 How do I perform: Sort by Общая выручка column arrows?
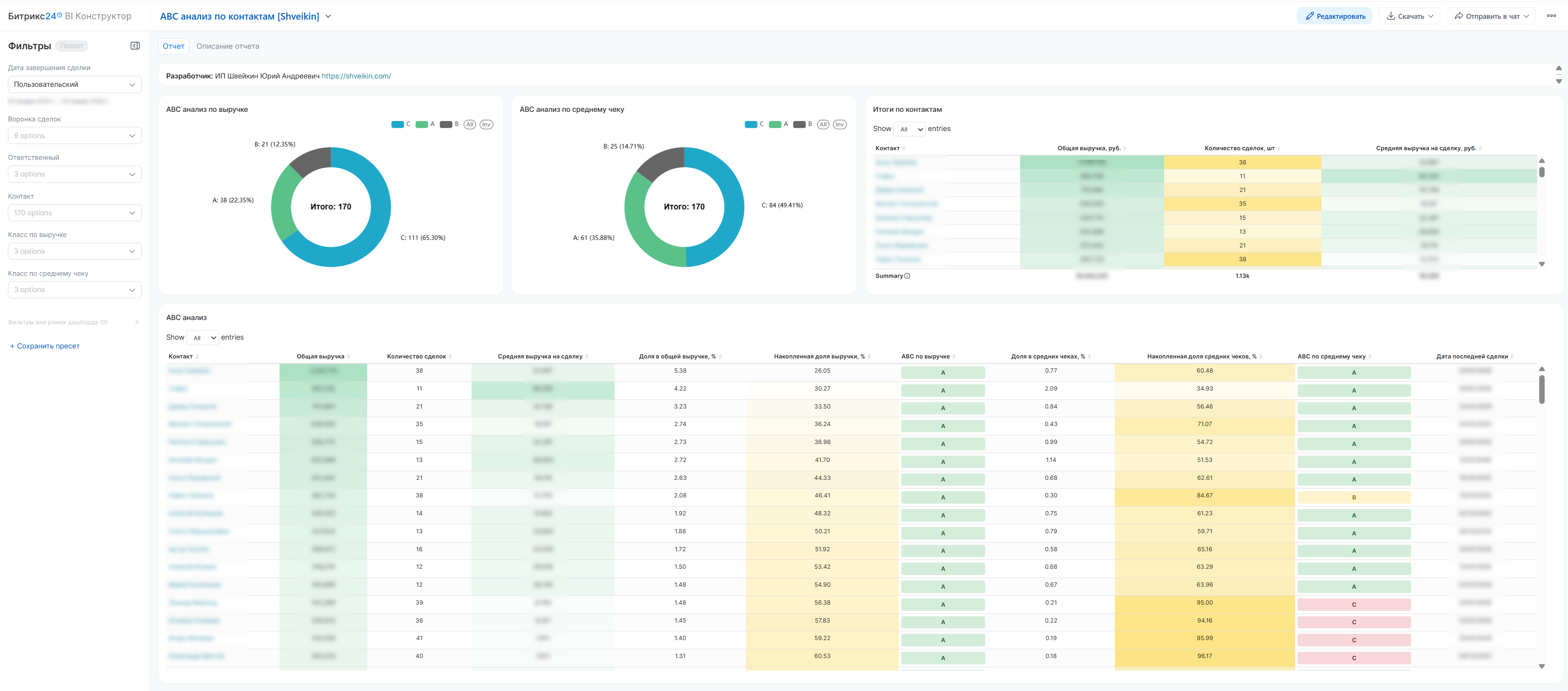349,357
